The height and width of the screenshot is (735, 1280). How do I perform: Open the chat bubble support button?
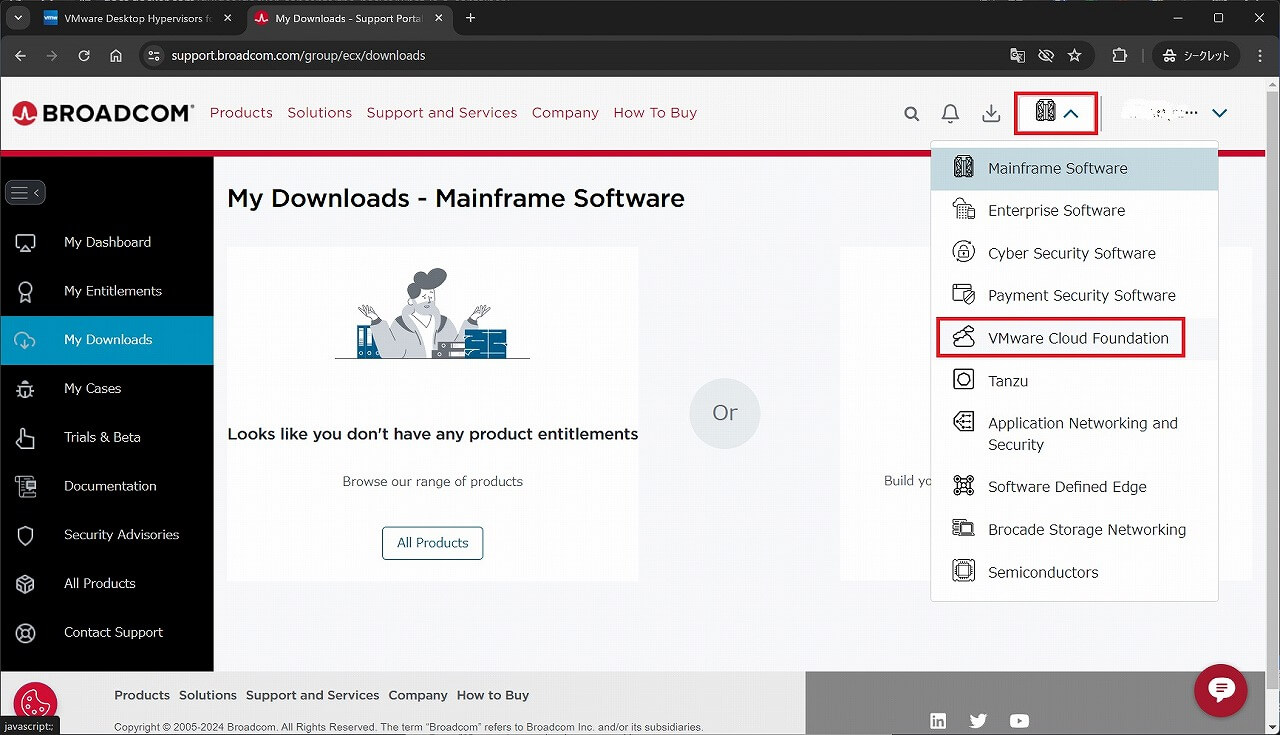[x=1220, y=690]
